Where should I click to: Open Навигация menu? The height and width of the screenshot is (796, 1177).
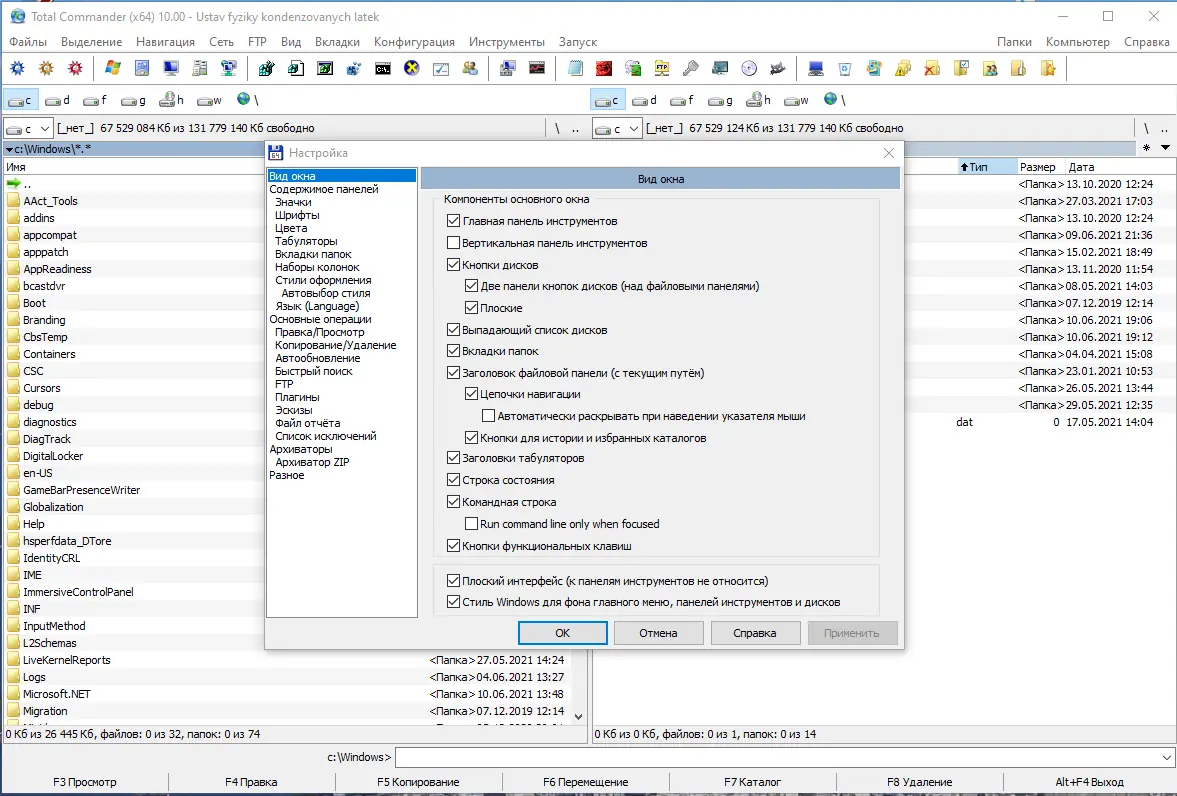165,42
